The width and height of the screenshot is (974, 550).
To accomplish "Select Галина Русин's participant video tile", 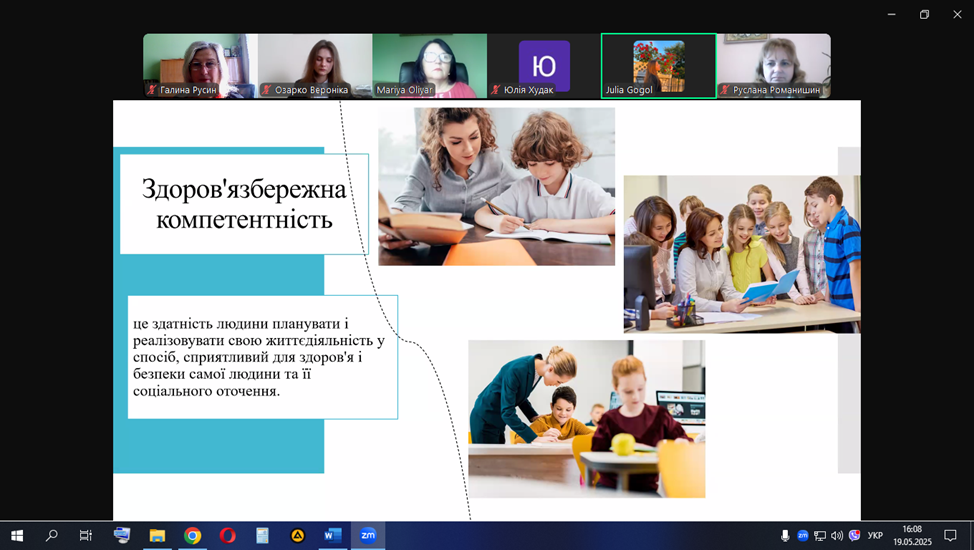I will 200,66.
